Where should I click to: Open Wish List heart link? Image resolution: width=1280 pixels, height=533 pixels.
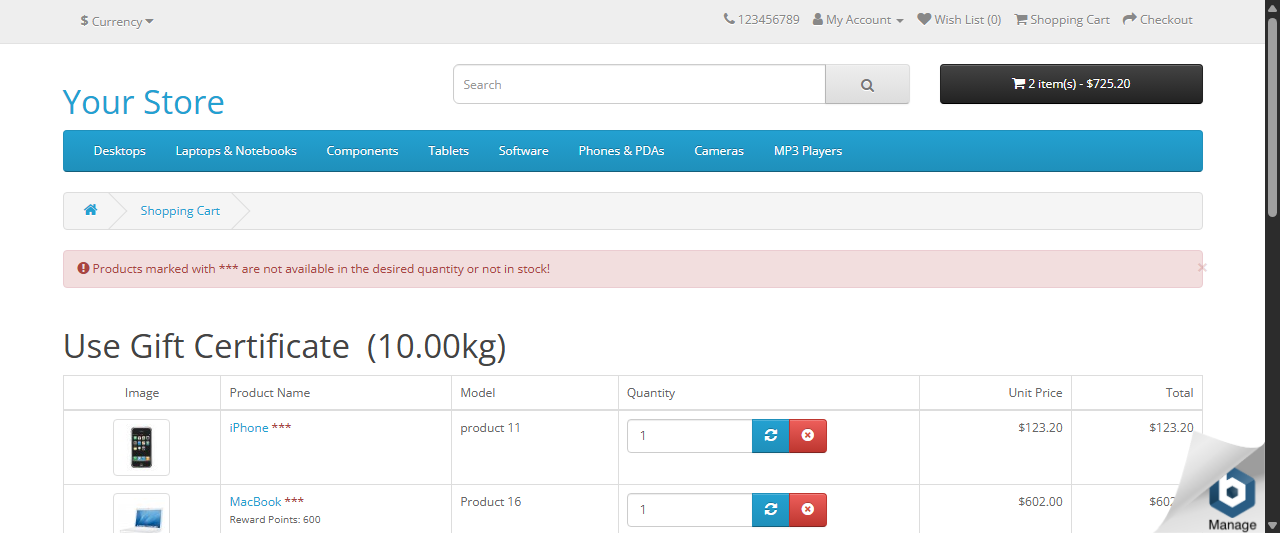[x=959, y=20]
